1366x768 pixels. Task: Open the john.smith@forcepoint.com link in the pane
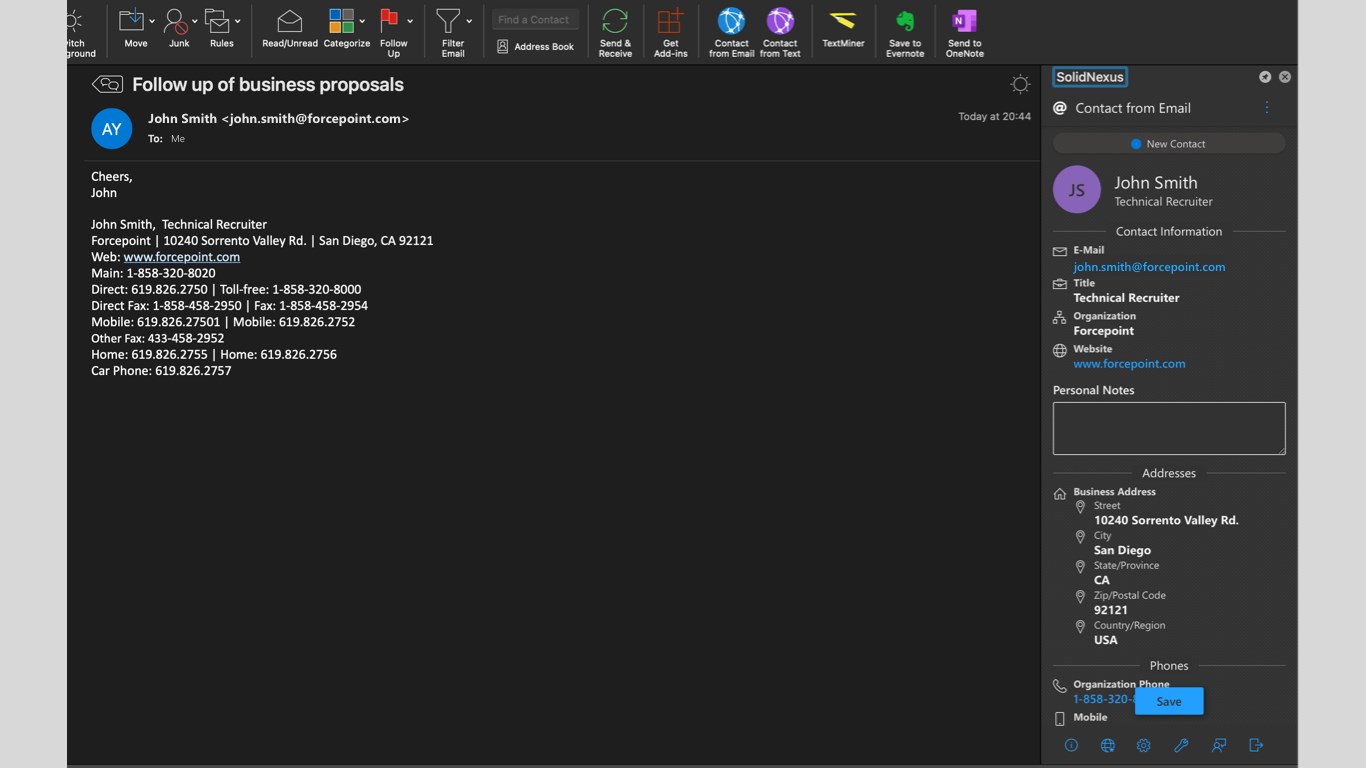[1149, 267]
